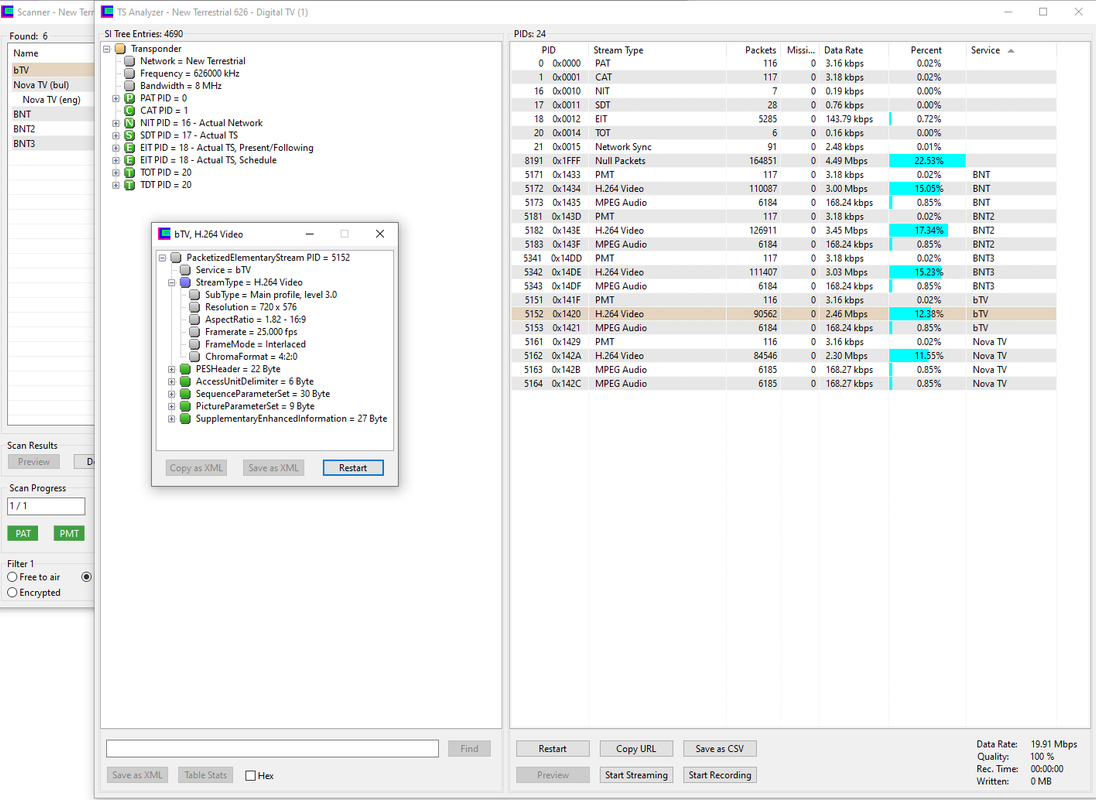Viewport: 1096px width, 800px height.
Task: Sort by the Service column header
Action: pos(1011,50)
